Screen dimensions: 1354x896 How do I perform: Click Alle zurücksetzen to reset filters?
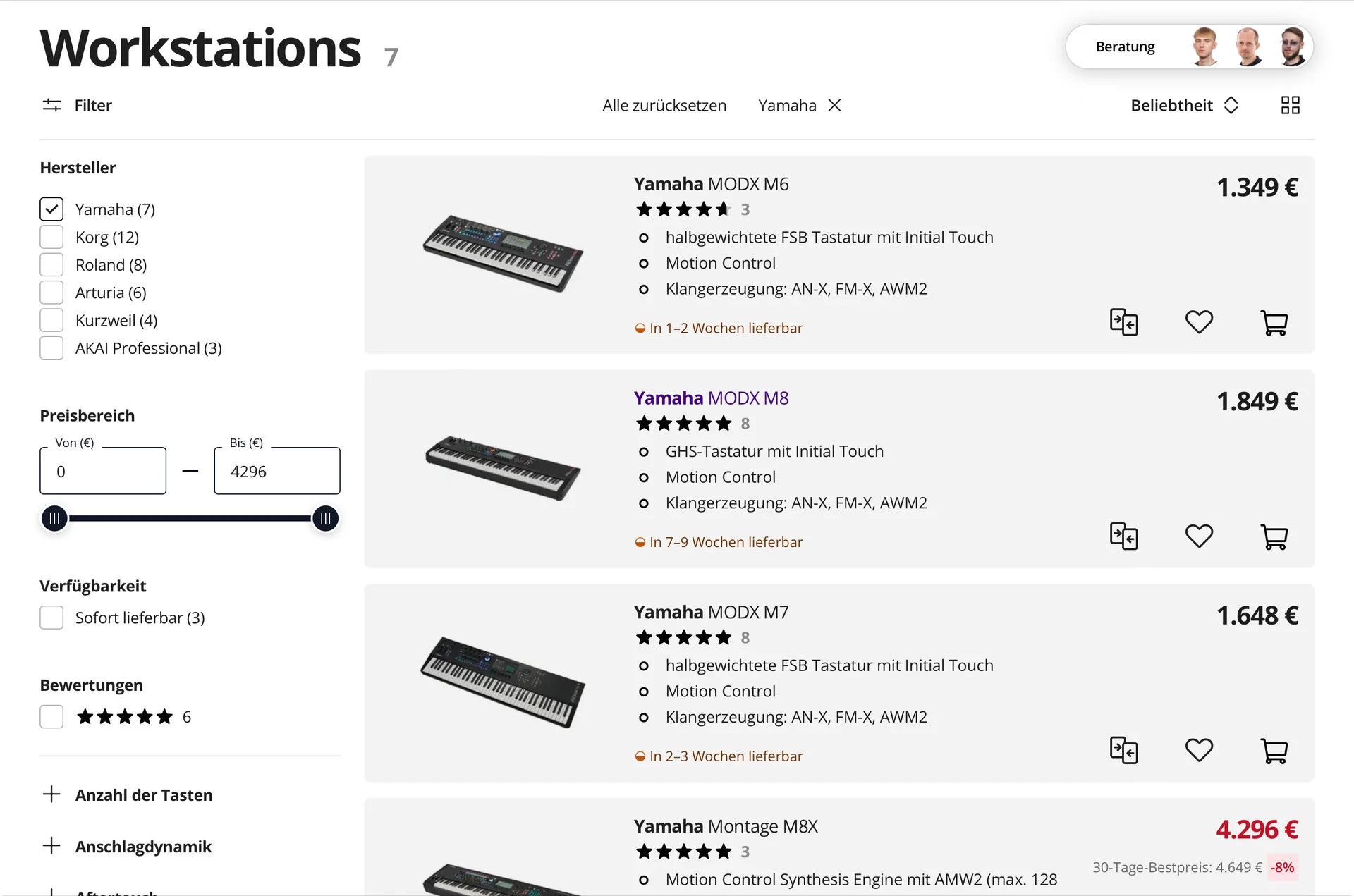[664, 105]
